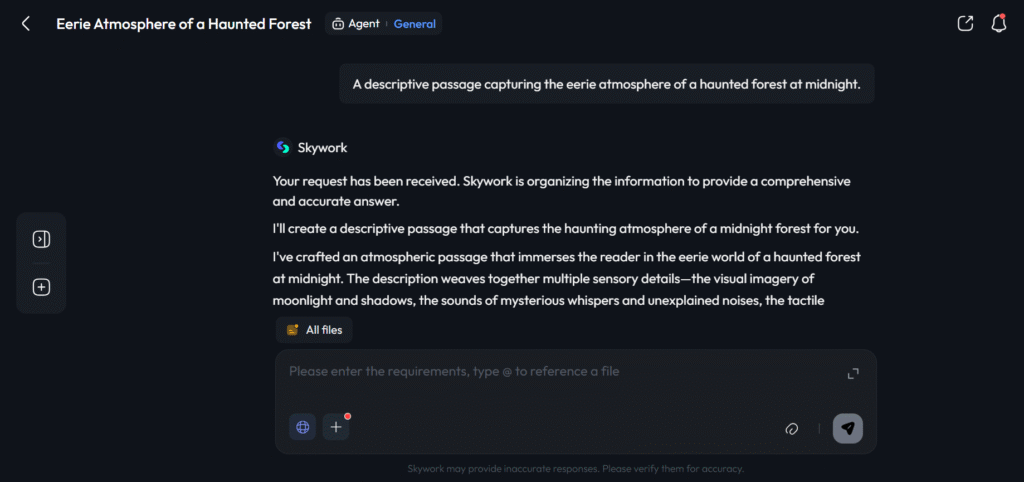Click the Skywork logo icon
The height and width of the screenshot is (482, 1024).
283,147
